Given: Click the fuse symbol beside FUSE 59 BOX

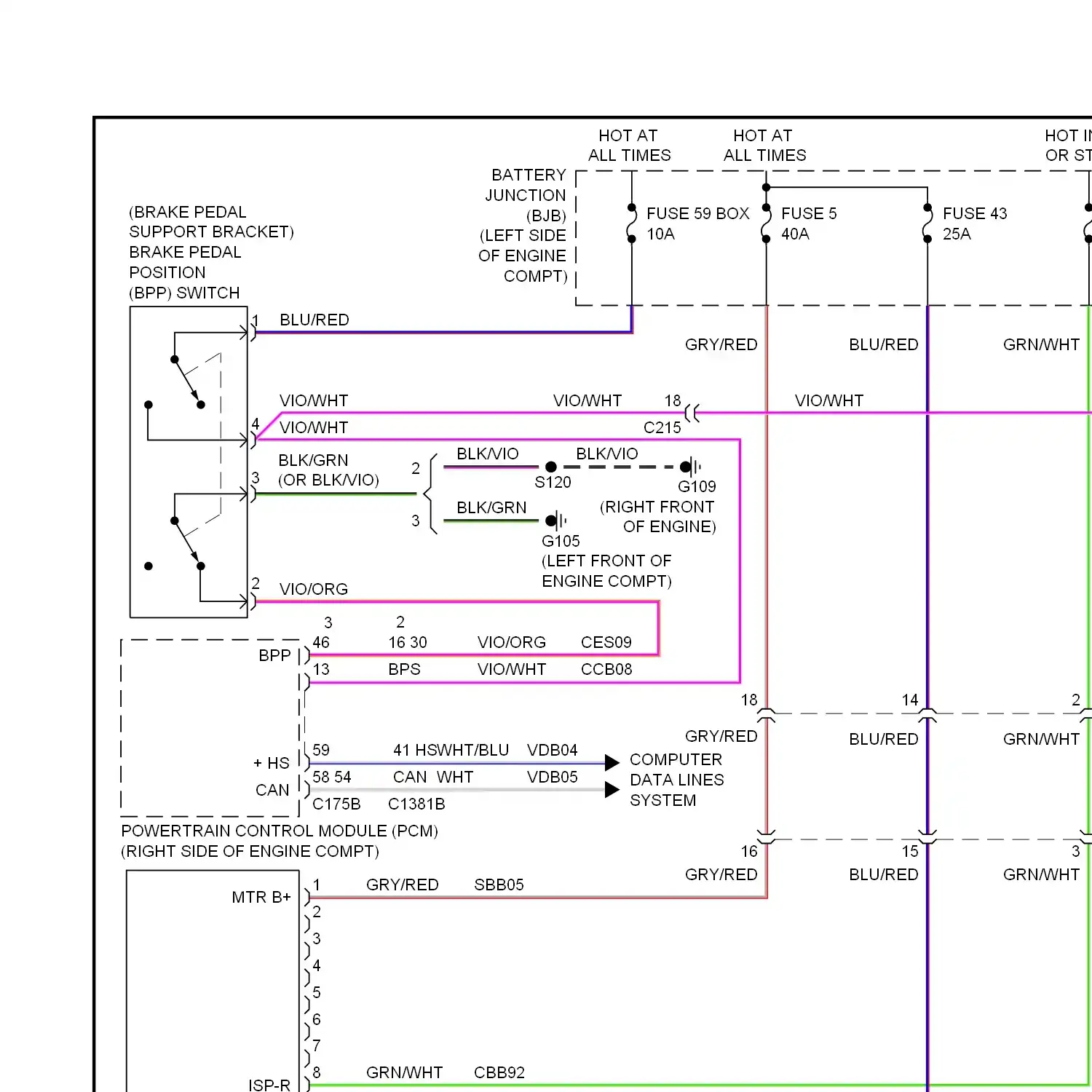Looking at the screenshot, I should [631, 223].
